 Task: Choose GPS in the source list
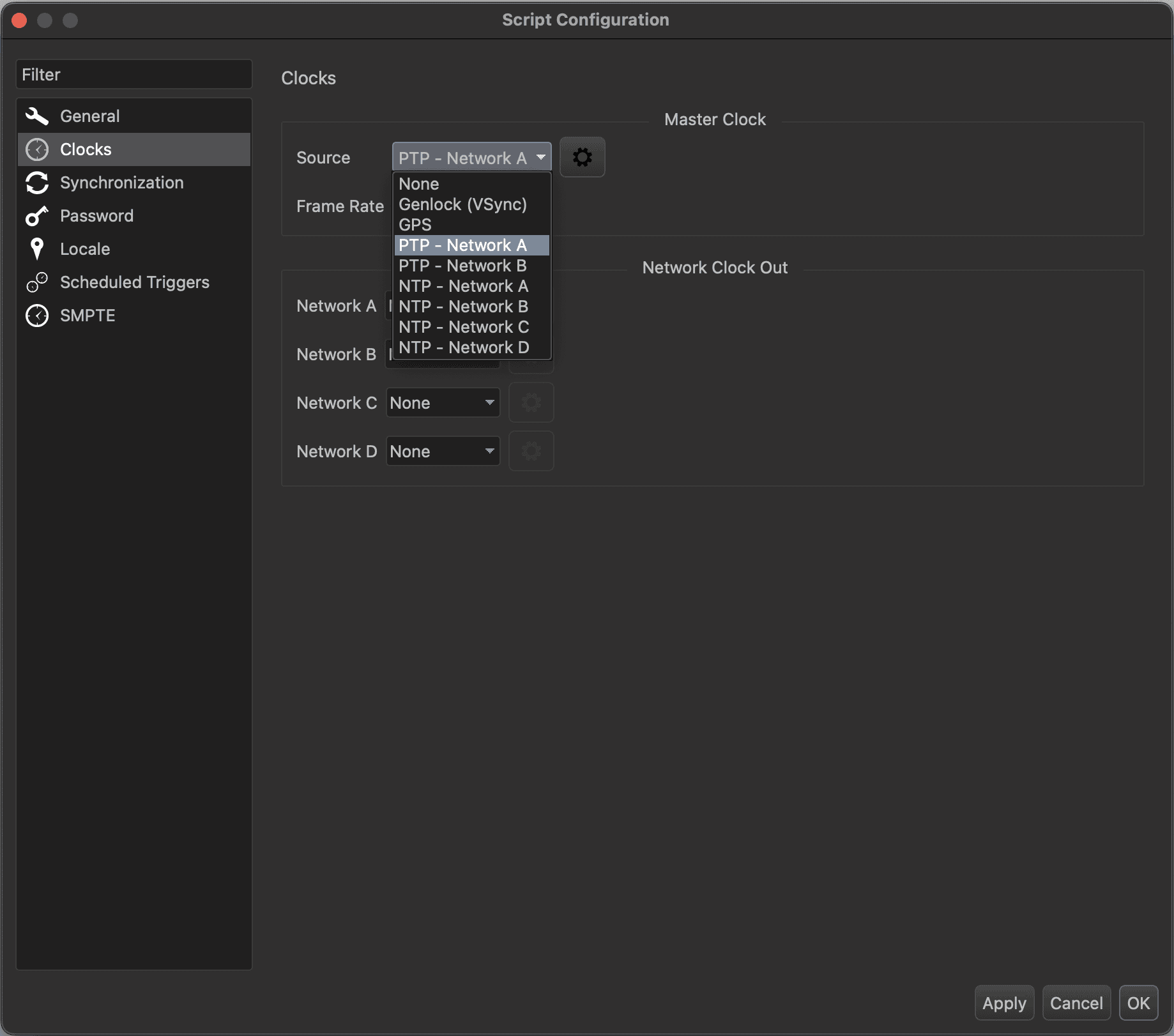click(x=415, y=225)
